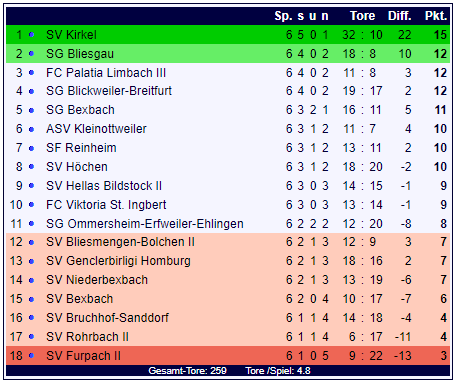Click the dot icon next to SV Furpach II
Image resolution: width=457 pixels, height=380 pixels.
(31, 356)
